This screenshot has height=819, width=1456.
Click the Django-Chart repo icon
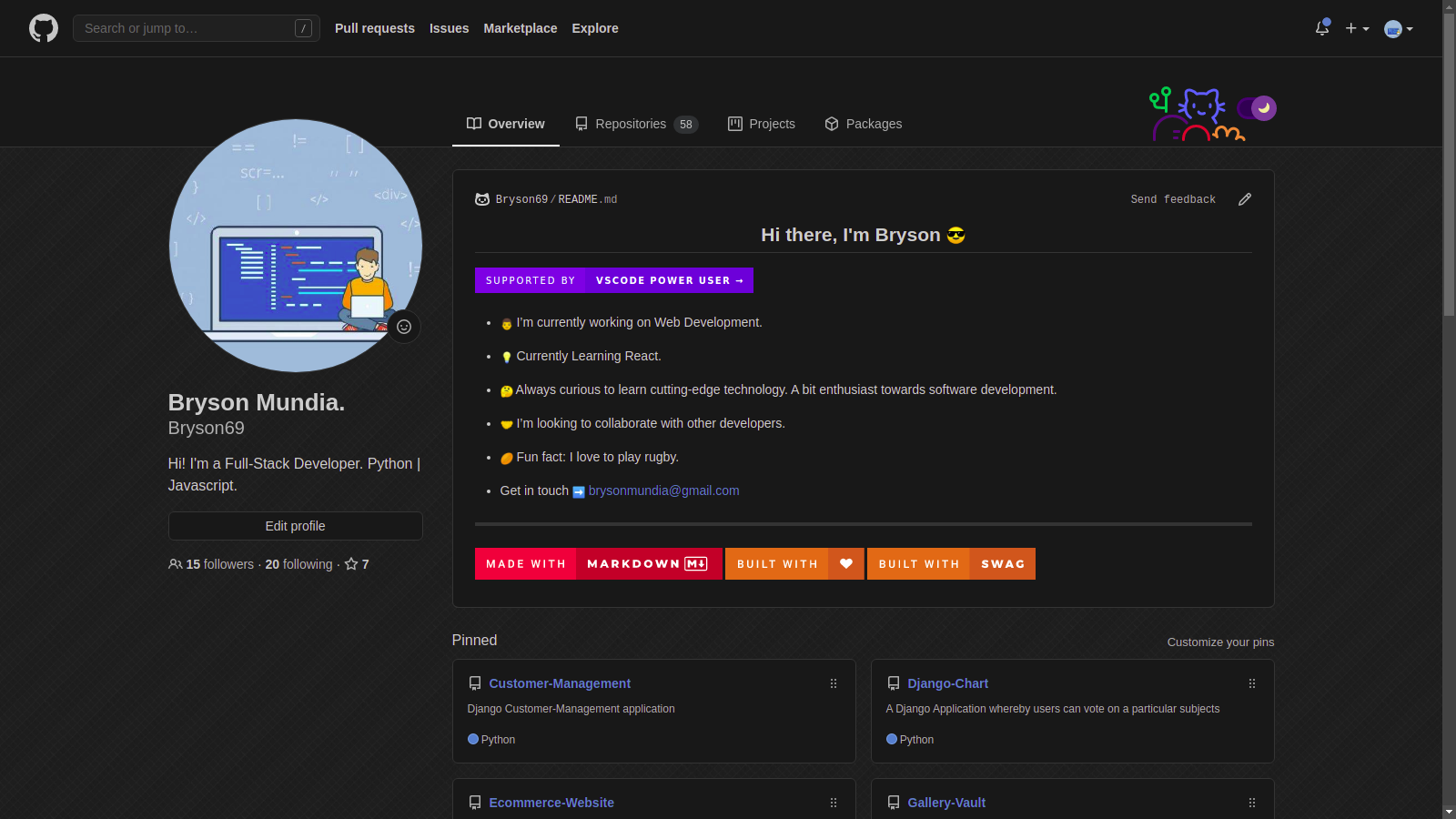tap(894, 683)
